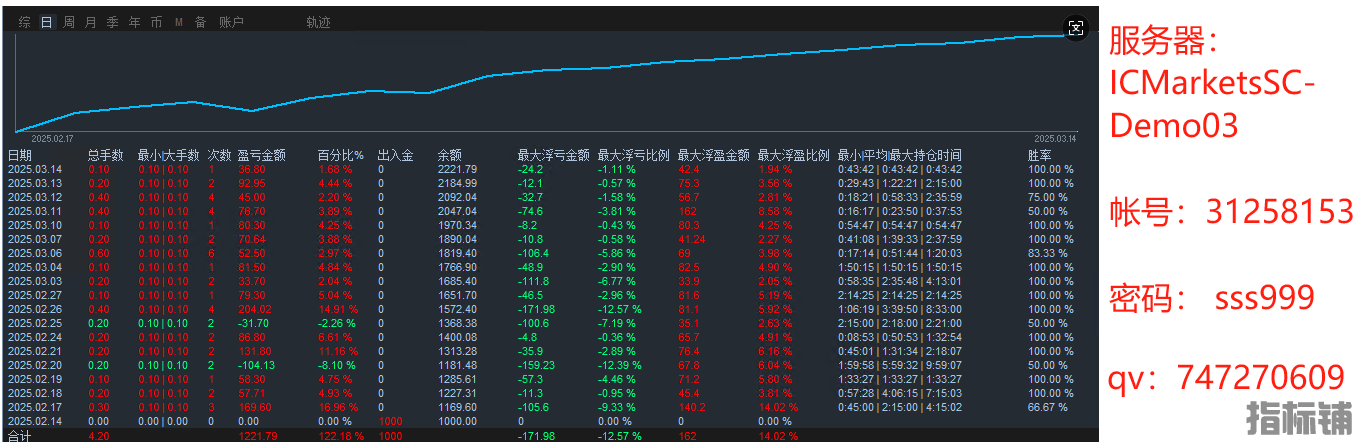Click the 日期 column header
Viewport: 1369px width, 443px height.
point(20,155)
